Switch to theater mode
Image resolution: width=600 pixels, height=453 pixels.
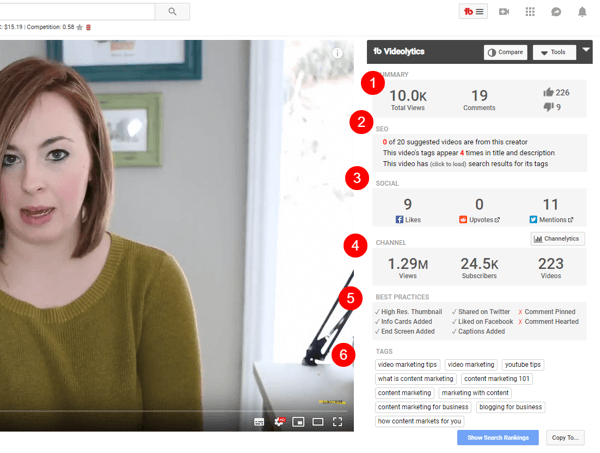[x=318, y=421]
